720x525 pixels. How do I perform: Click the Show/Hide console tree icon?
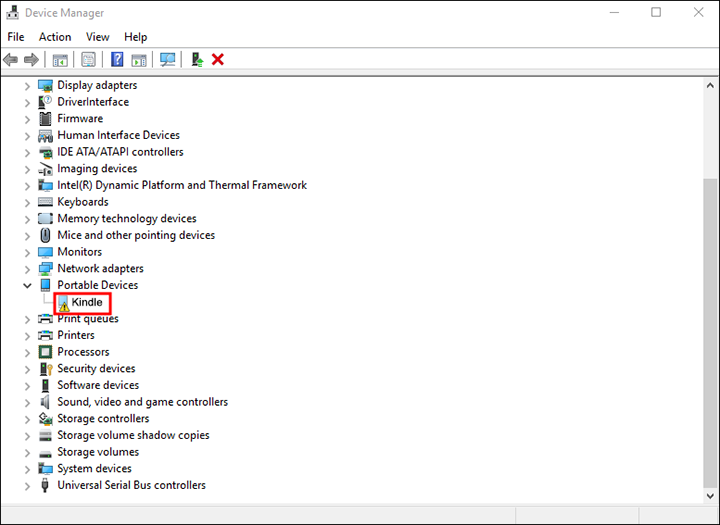[x=60, y=60]
